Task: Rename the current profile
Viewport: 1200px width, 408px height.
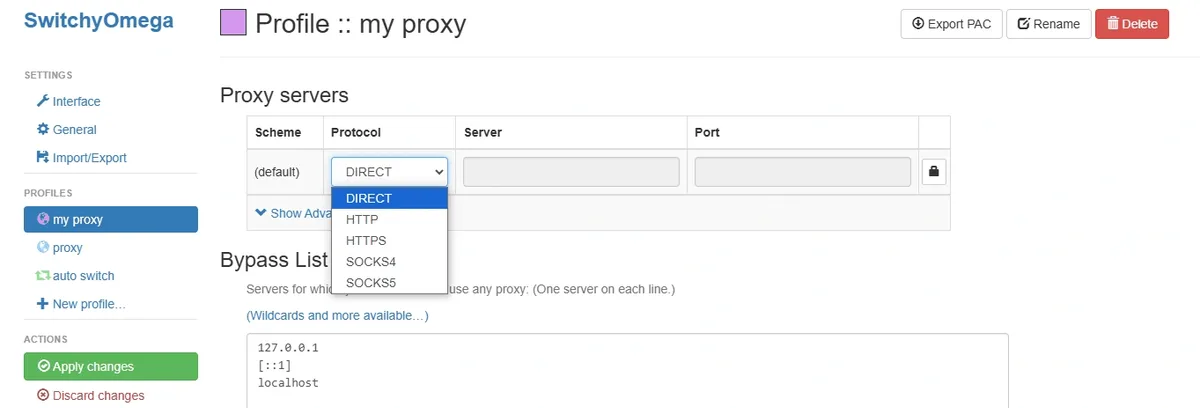Action: [1048, 24]
